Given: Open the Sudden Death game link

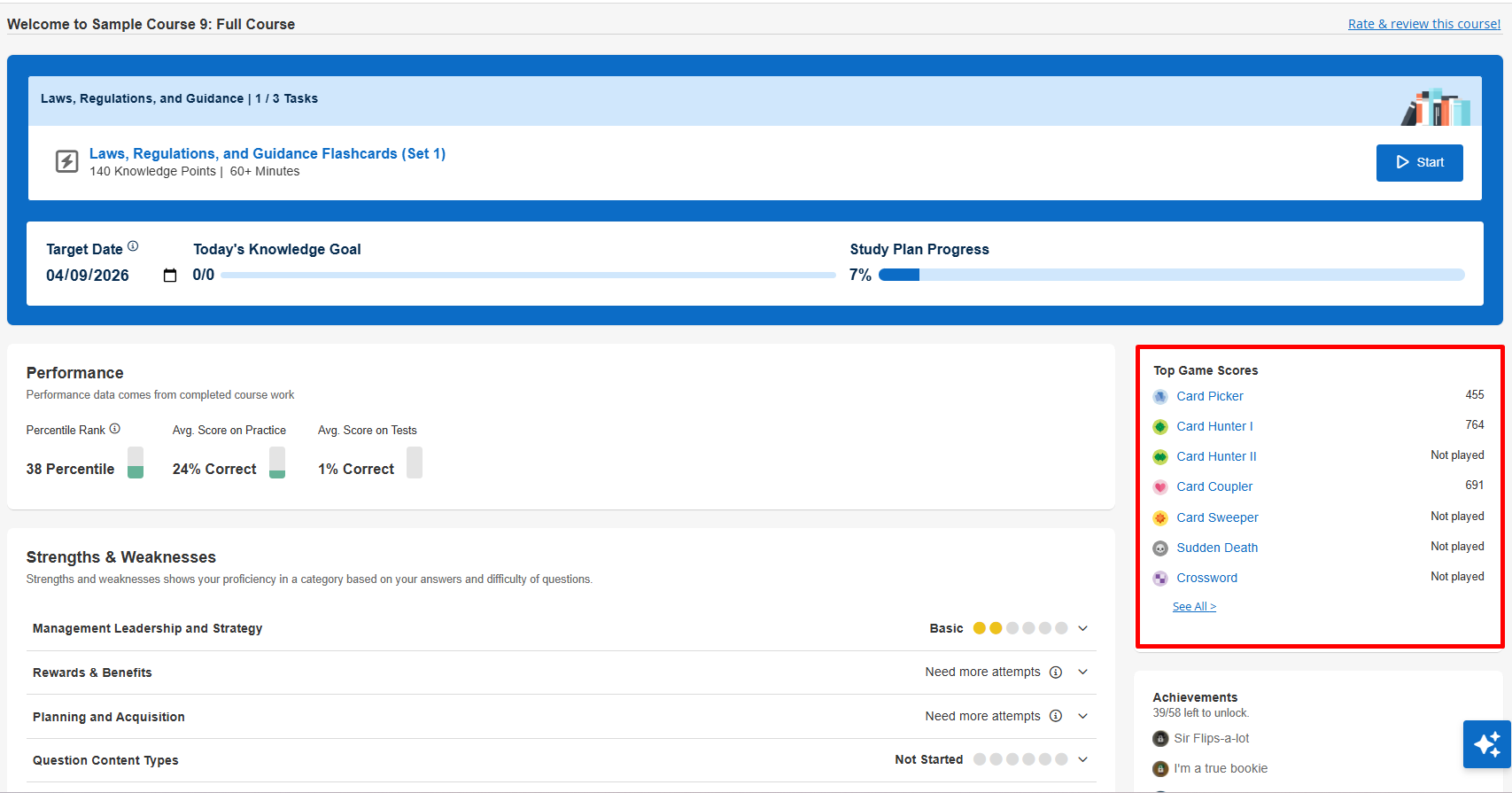Looking at the screenshot, I should [x=1217, y=548].
